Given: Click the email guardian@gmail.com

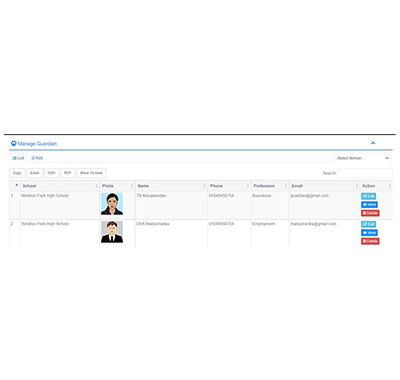Looking at the screenshot, I should tap(310, 196).
